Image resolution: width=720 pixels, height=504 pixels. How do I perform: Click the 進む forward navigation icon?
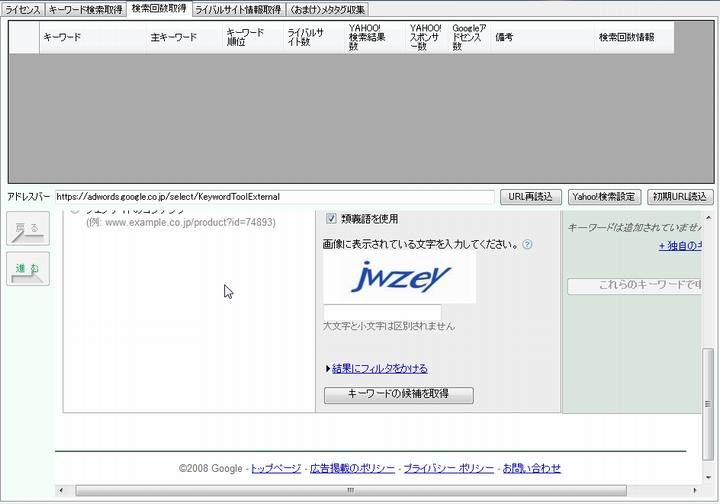pos(28,269)
